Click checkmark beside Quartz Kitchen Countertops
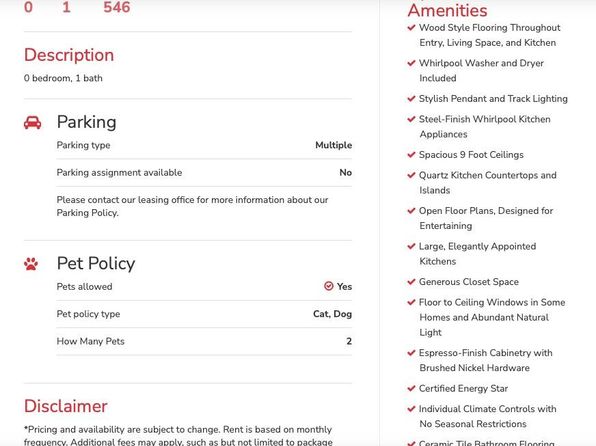This screenshot has width=596, height=446. [411, 175]
